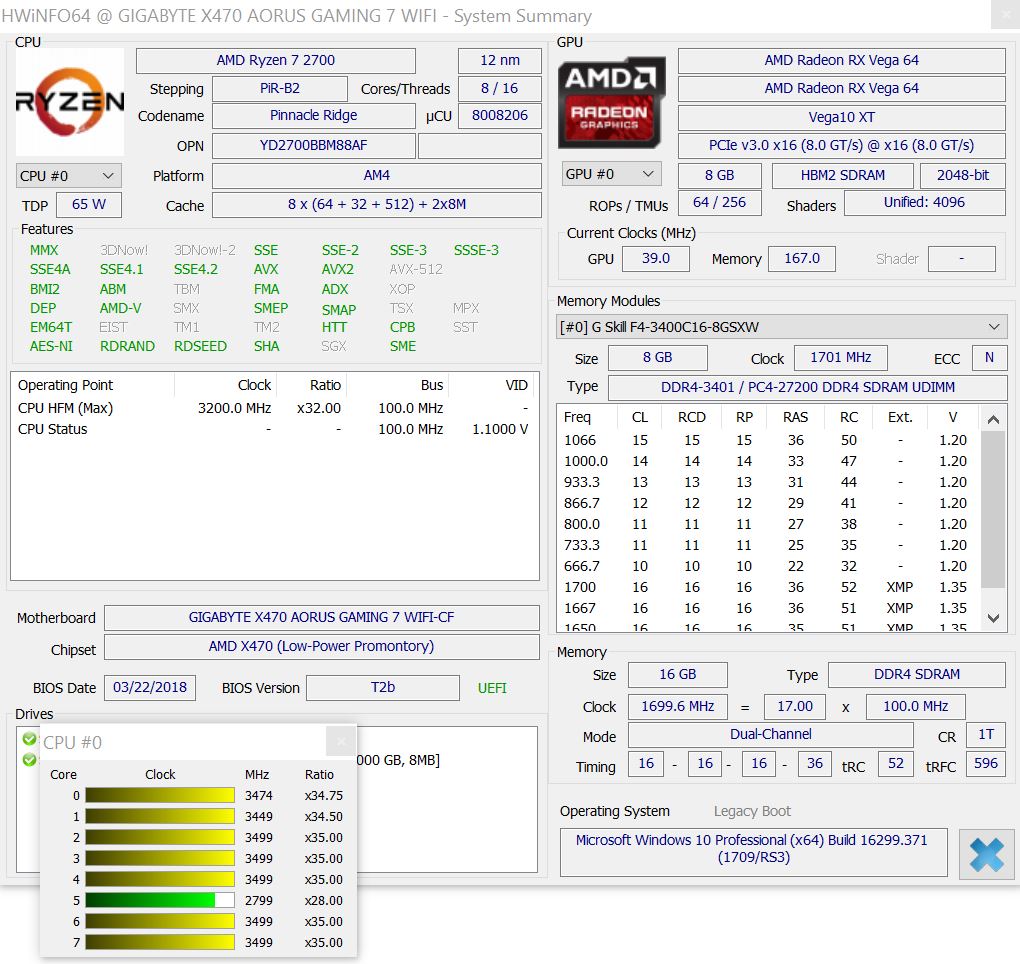Click the AVX2 feature label

click(338, 269)
